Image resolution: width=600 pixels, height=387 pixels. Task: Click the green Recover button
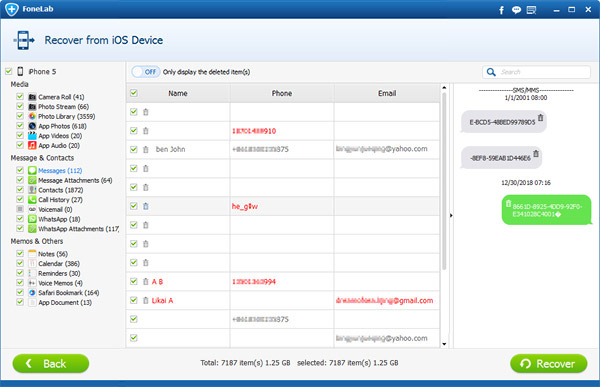coord(548,363)
